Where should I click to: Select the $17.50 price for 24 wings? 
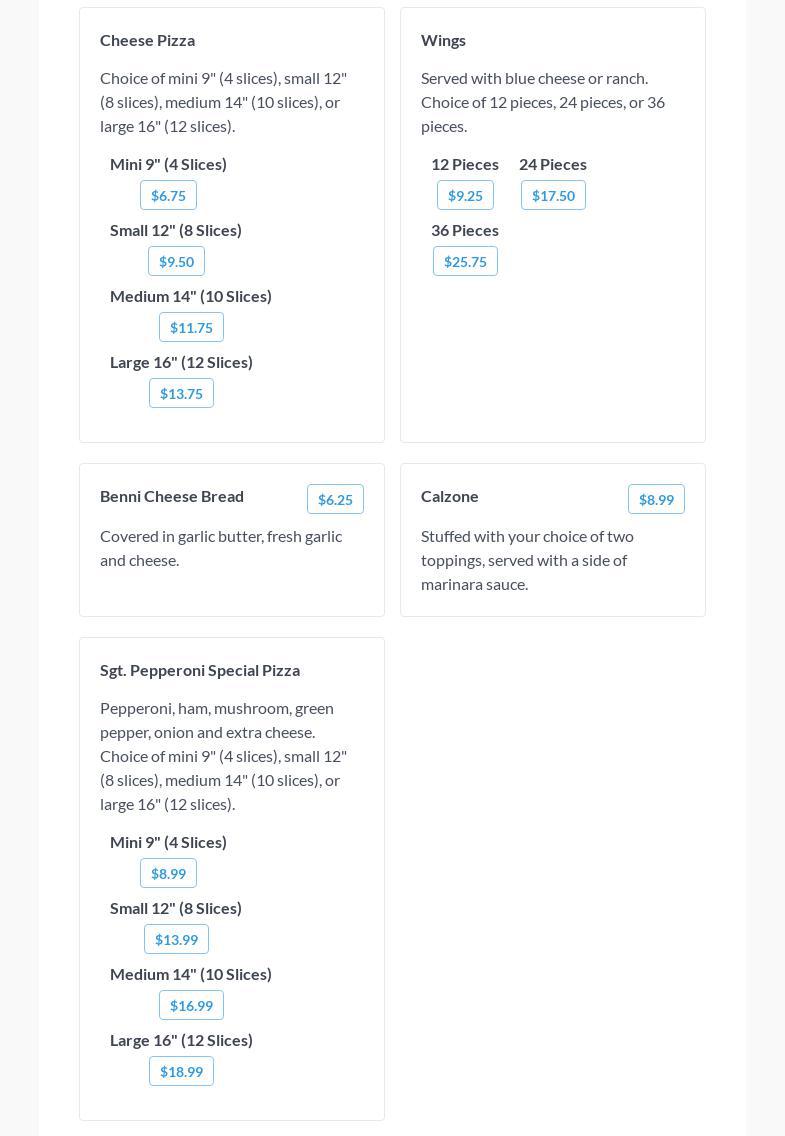553,196
